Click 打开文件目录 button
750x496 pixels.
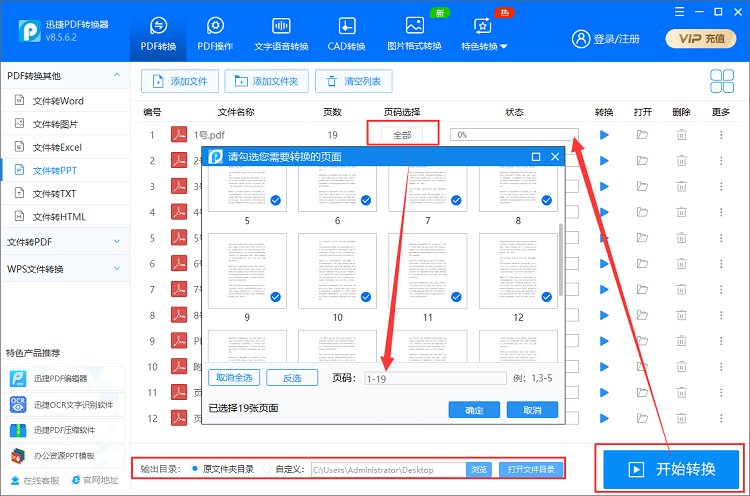[531, 470]
